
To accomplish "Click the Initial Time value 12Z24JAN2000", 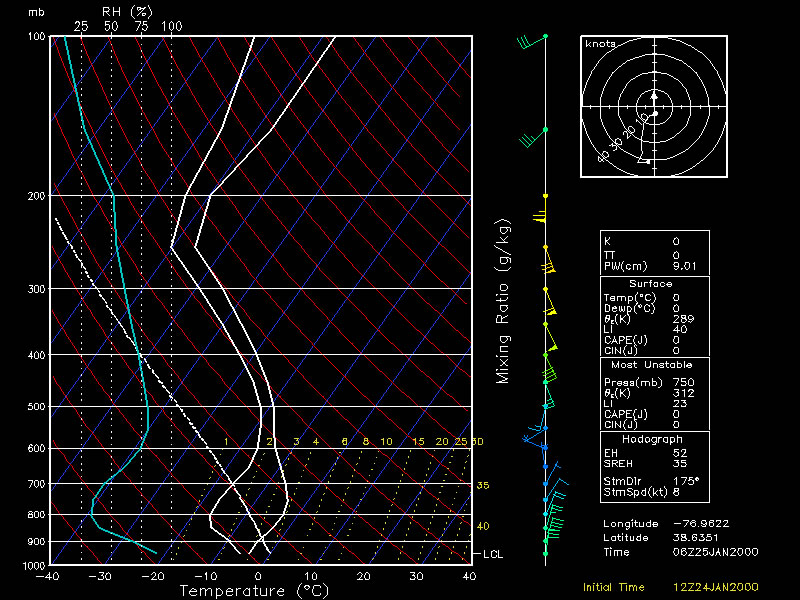I will (x=715, y=587).
